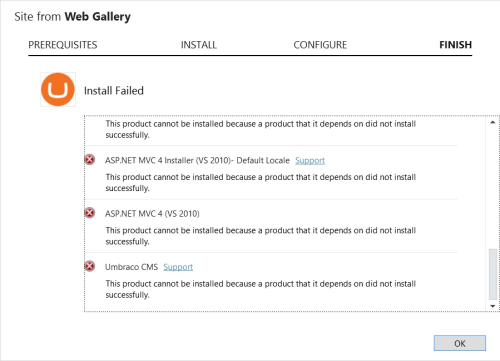Confirm the dialog with the OK button
Viewport: 500px width, 361px height.
tap(460, 343)
